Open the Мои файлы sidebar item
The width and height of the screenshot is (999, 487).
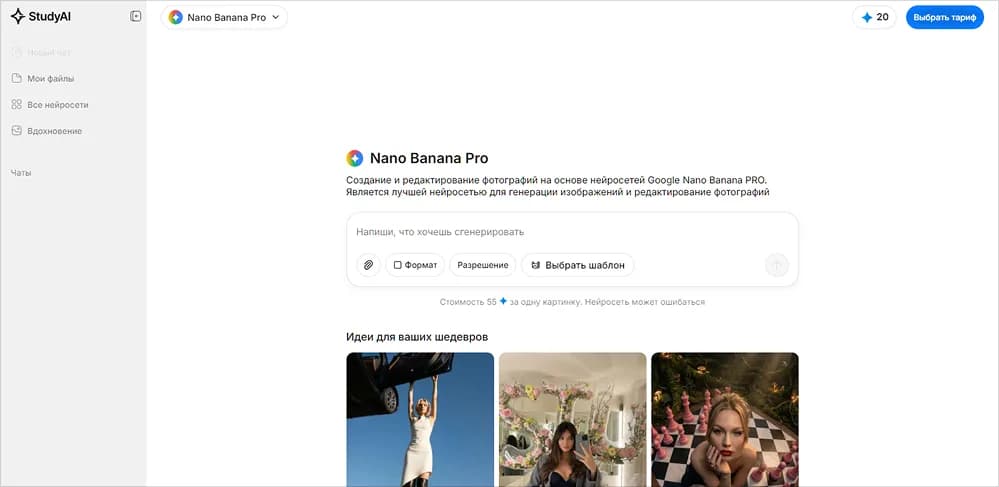click(x=51, y=78)
